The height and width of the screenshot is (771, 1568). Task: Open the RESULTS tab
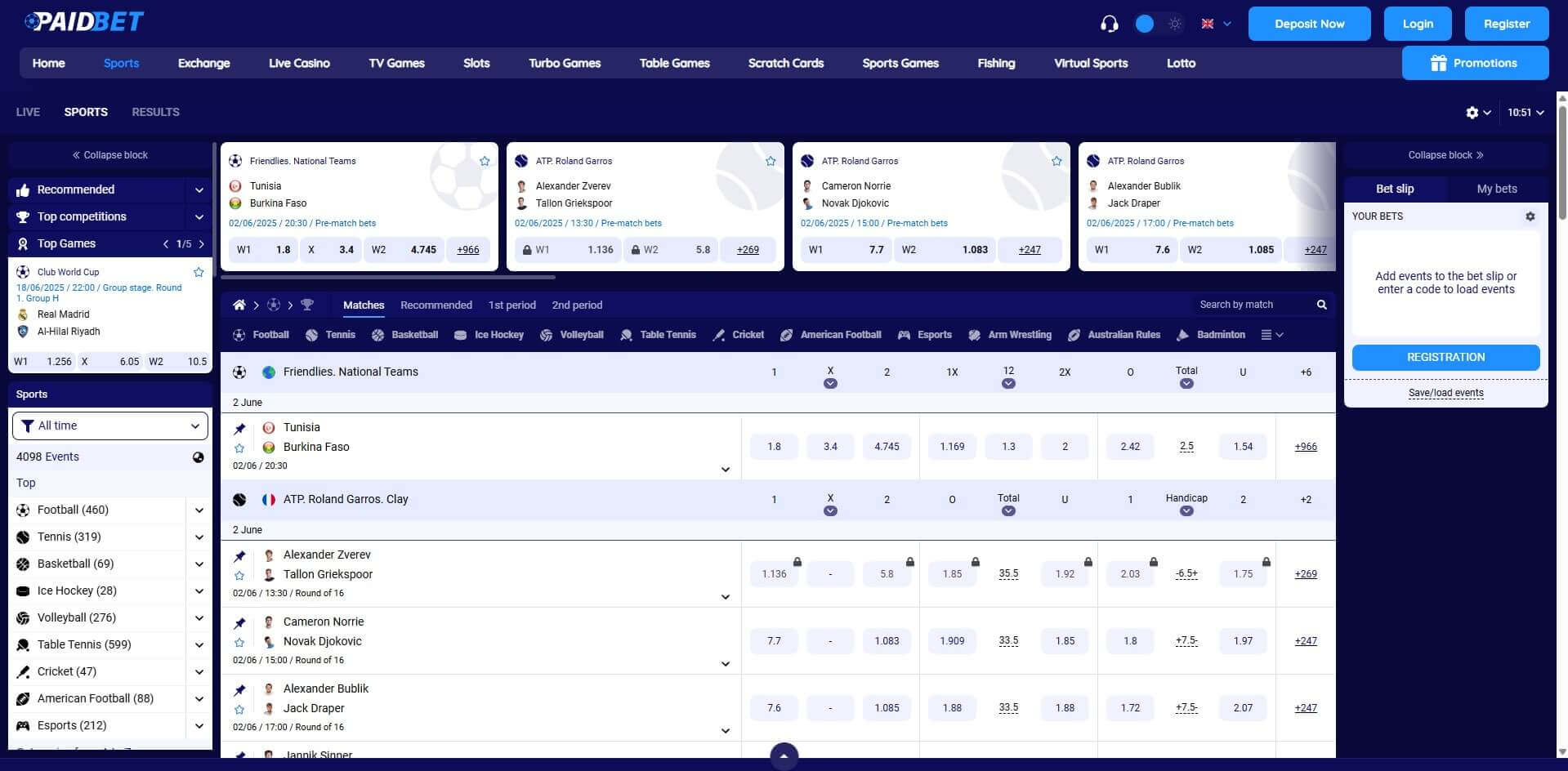[155, 112]
